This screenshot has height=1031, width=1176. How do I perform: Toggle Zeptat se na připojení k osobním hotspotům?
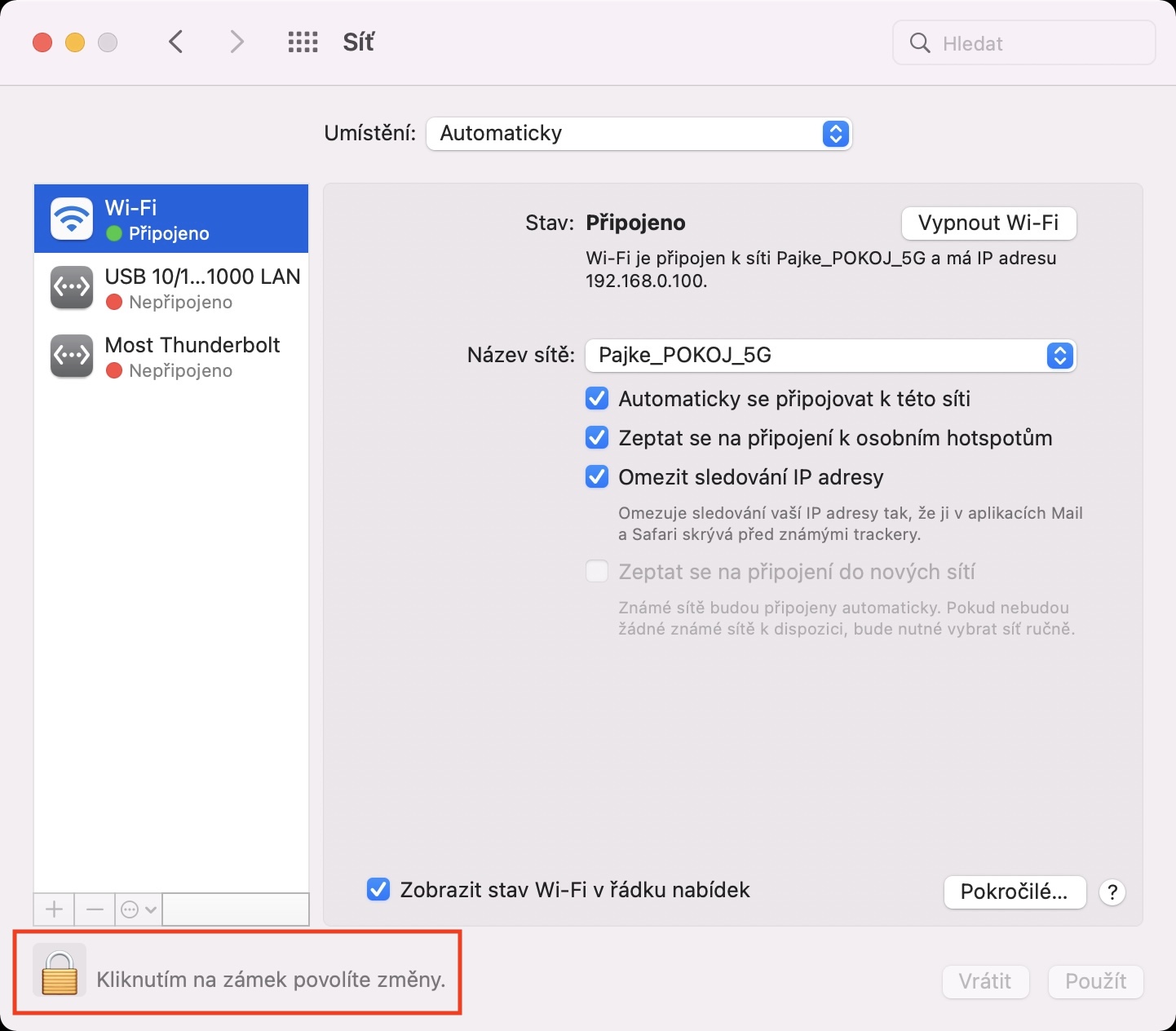pos(597,438)
